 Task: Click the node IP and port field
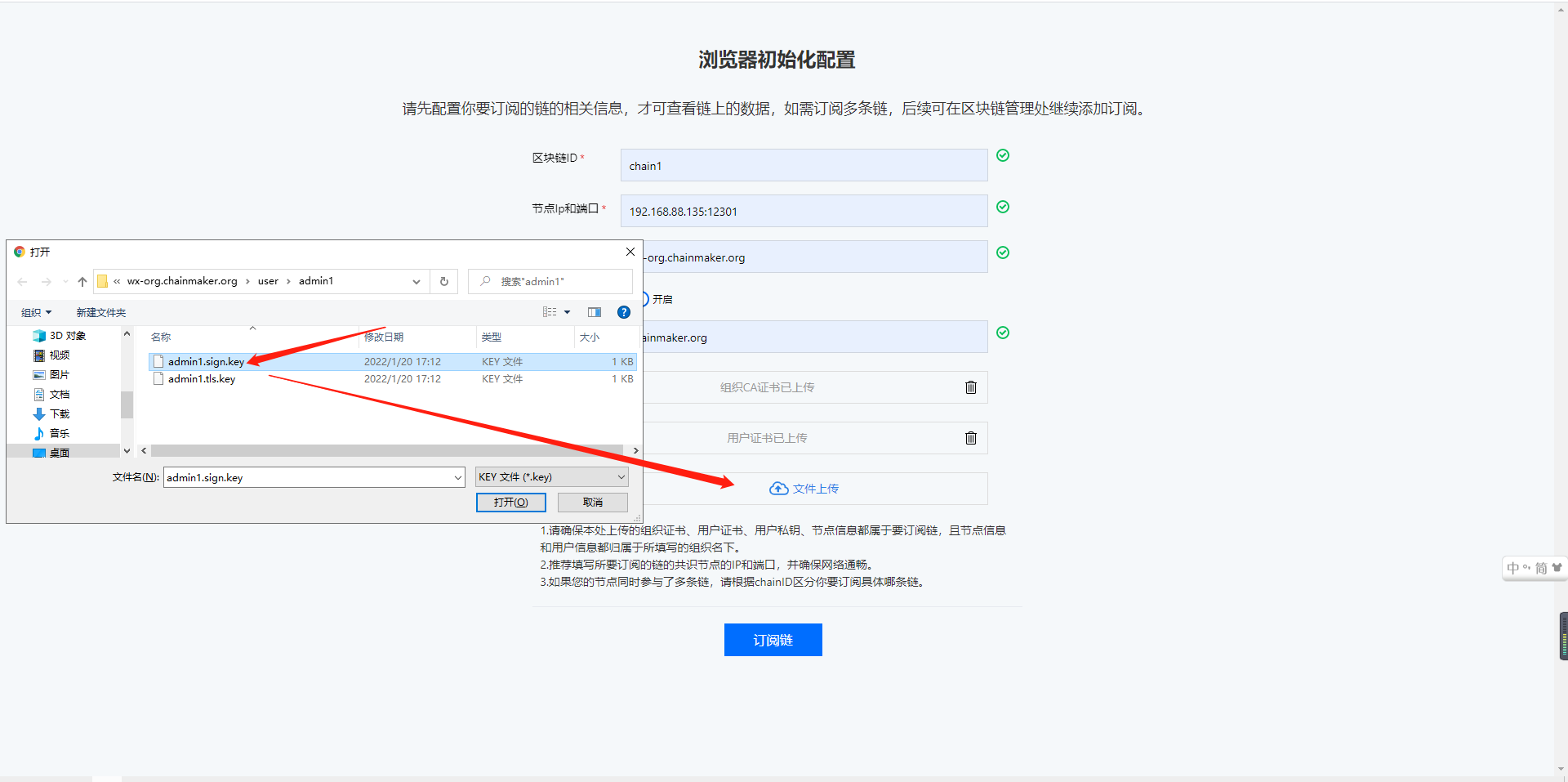coord(804,211)
